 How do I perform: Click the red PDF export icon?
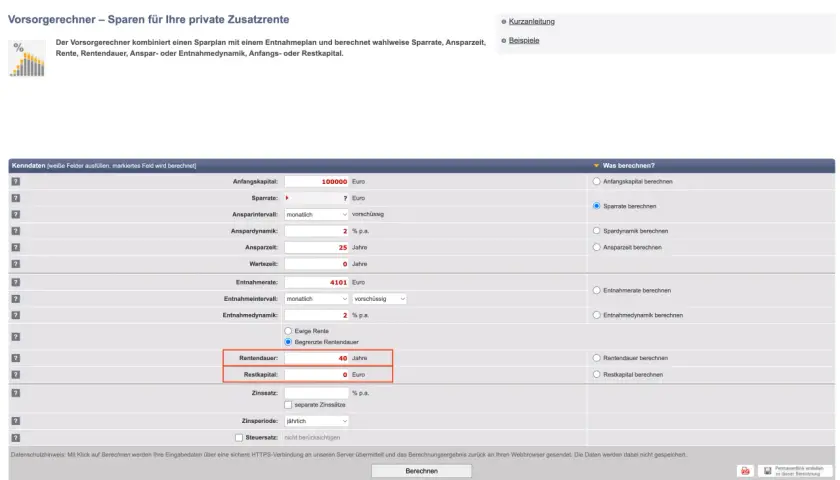pyautogui.click(x=745, y=471)
